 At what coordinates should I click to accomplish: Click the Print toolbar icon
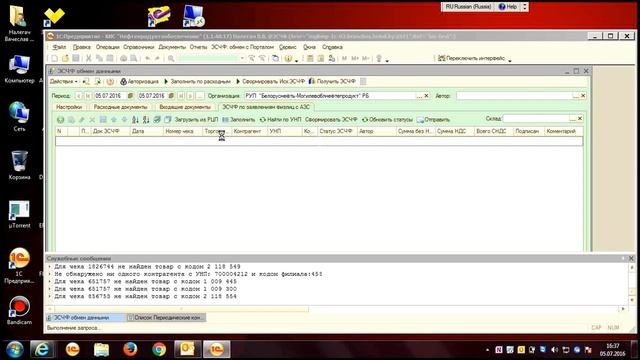[x=123, y=58]
